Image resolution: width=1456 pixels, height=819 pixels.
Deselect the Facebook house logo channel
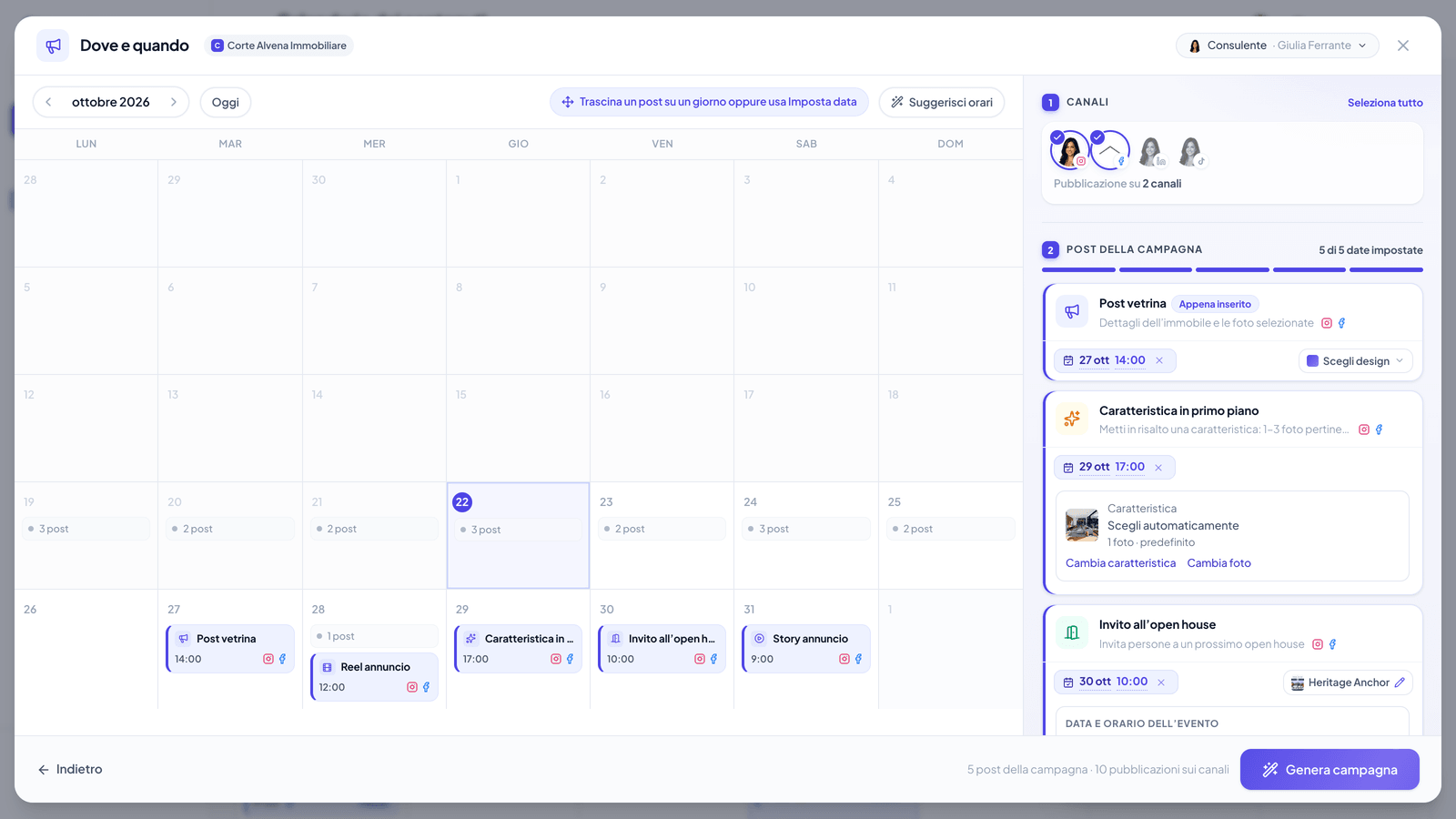pos(1110,151)
